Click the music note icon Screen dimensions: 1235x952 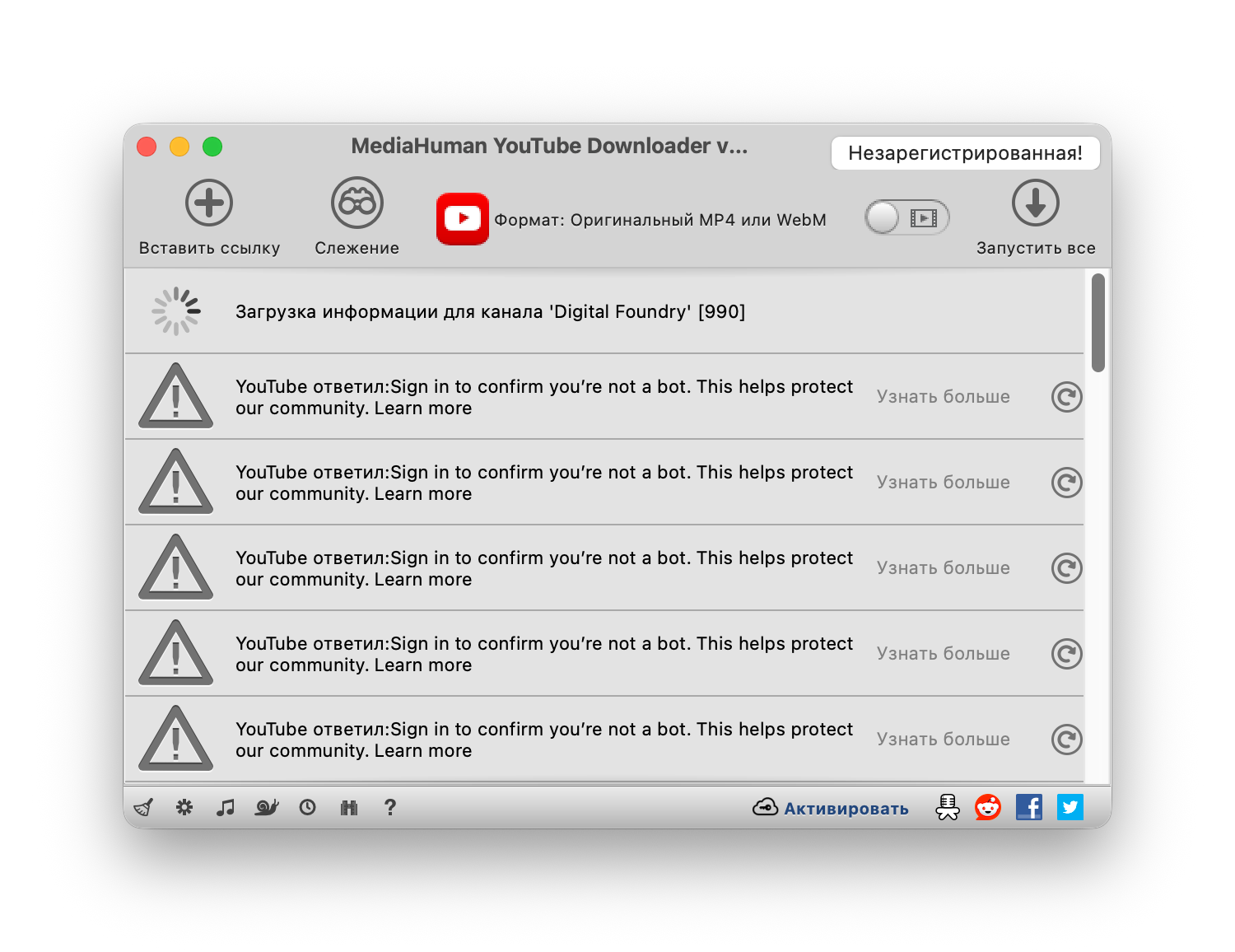[x=225, y=807]
